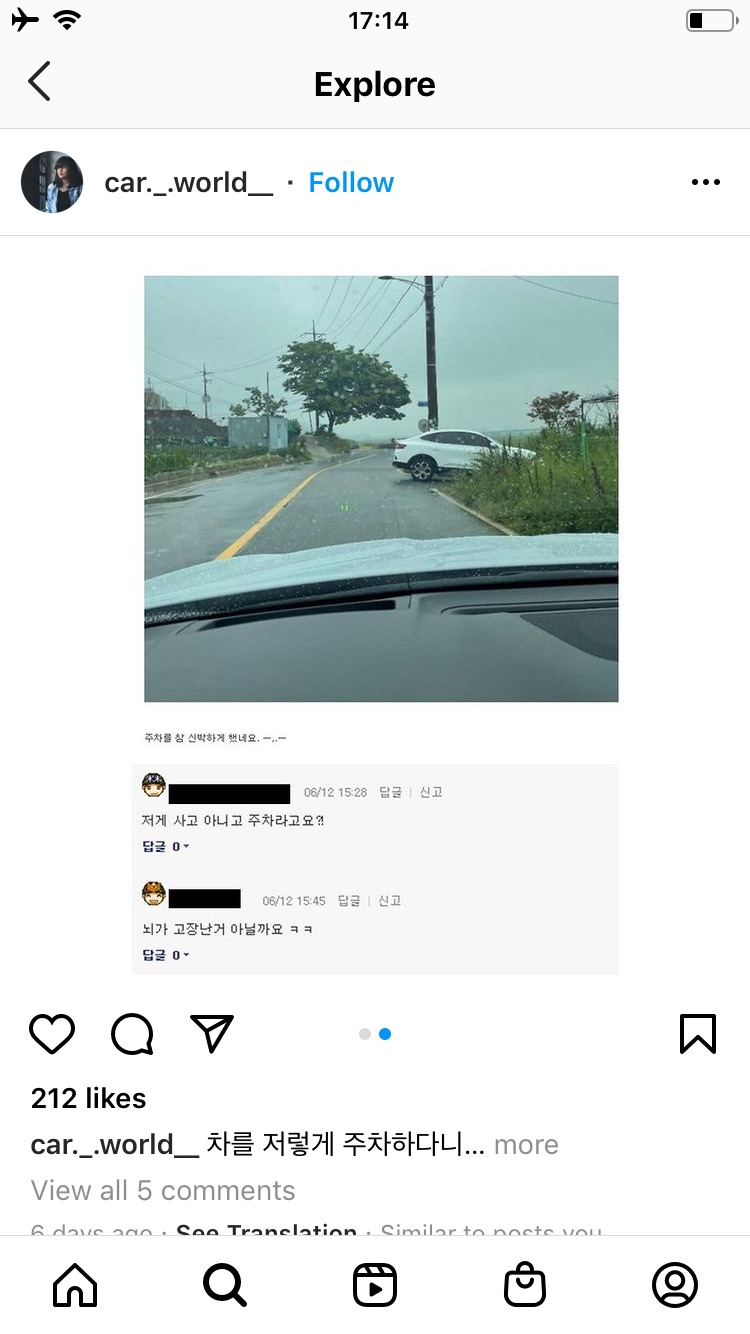Save the post with the bookmark icon
The height and width of the screenshot is (1334, 750).
click(697, 1034)
